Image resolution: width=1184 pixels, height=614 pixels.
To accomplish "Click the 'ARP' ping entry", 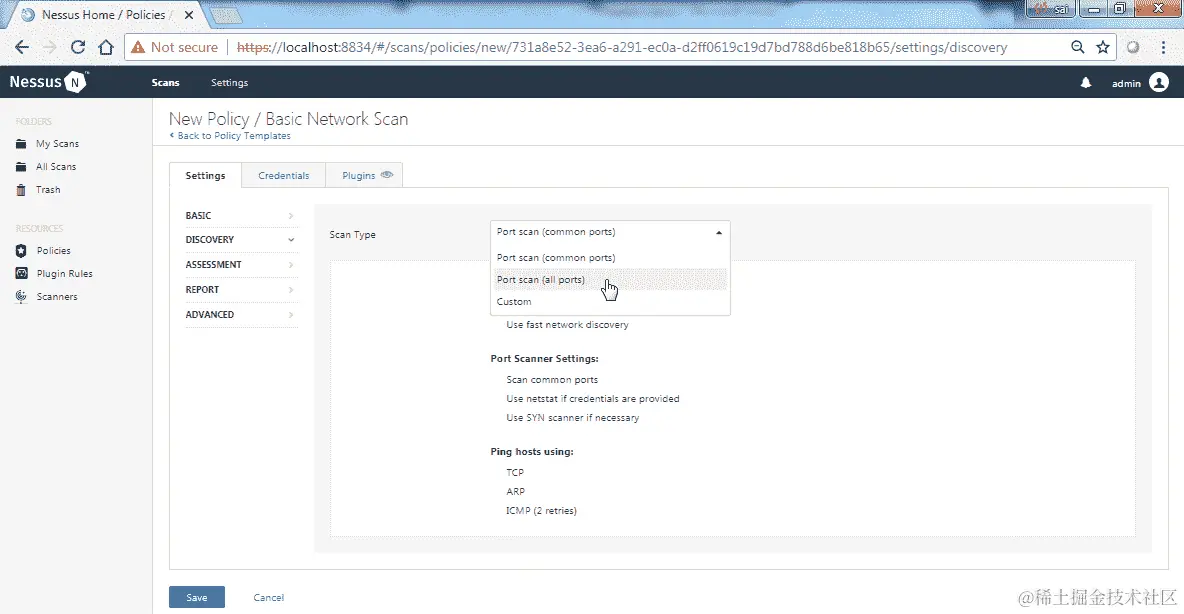I will pos(516,492).
